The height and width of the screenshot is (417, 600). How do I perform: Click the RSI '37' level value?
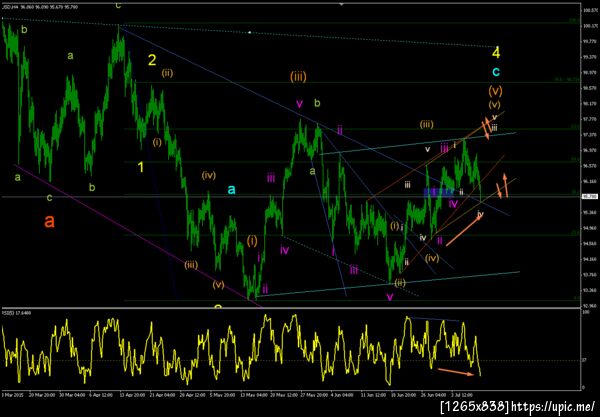click(584, 360)
